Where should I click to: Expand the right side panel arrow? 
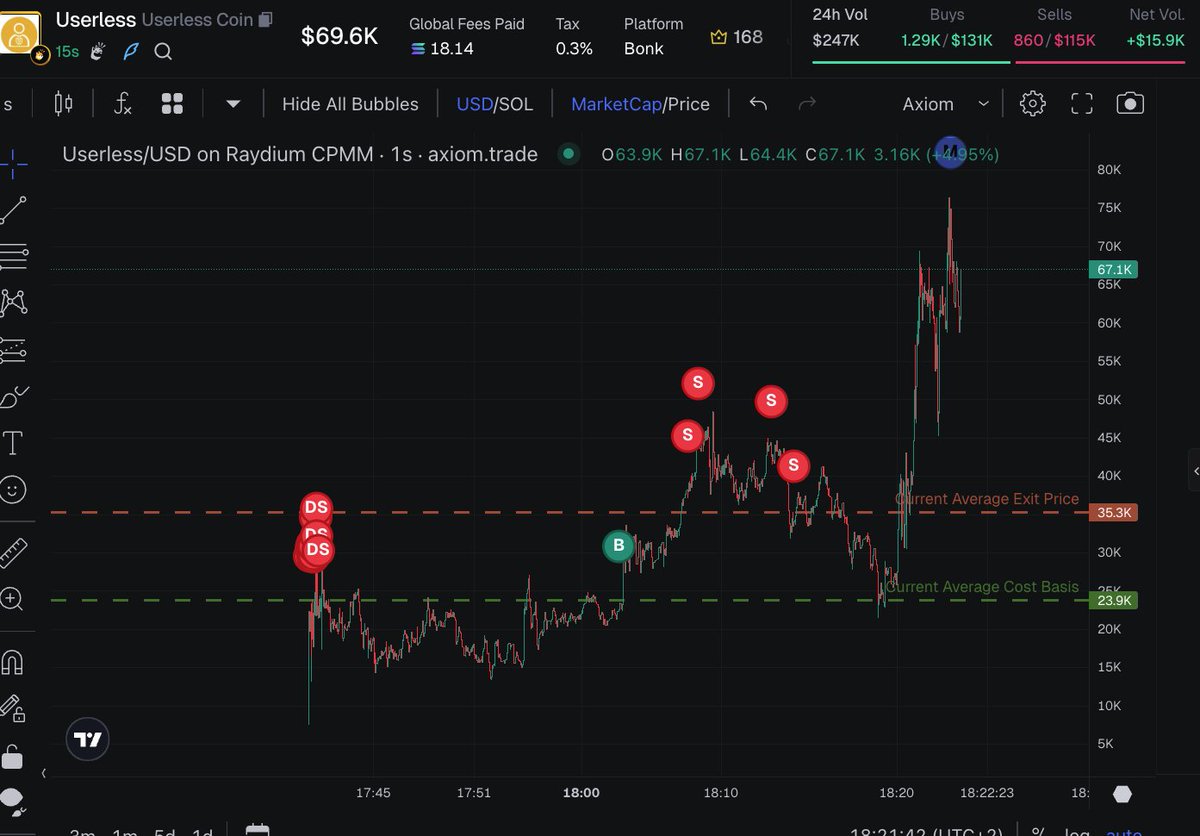click(x=1196, y=470)
